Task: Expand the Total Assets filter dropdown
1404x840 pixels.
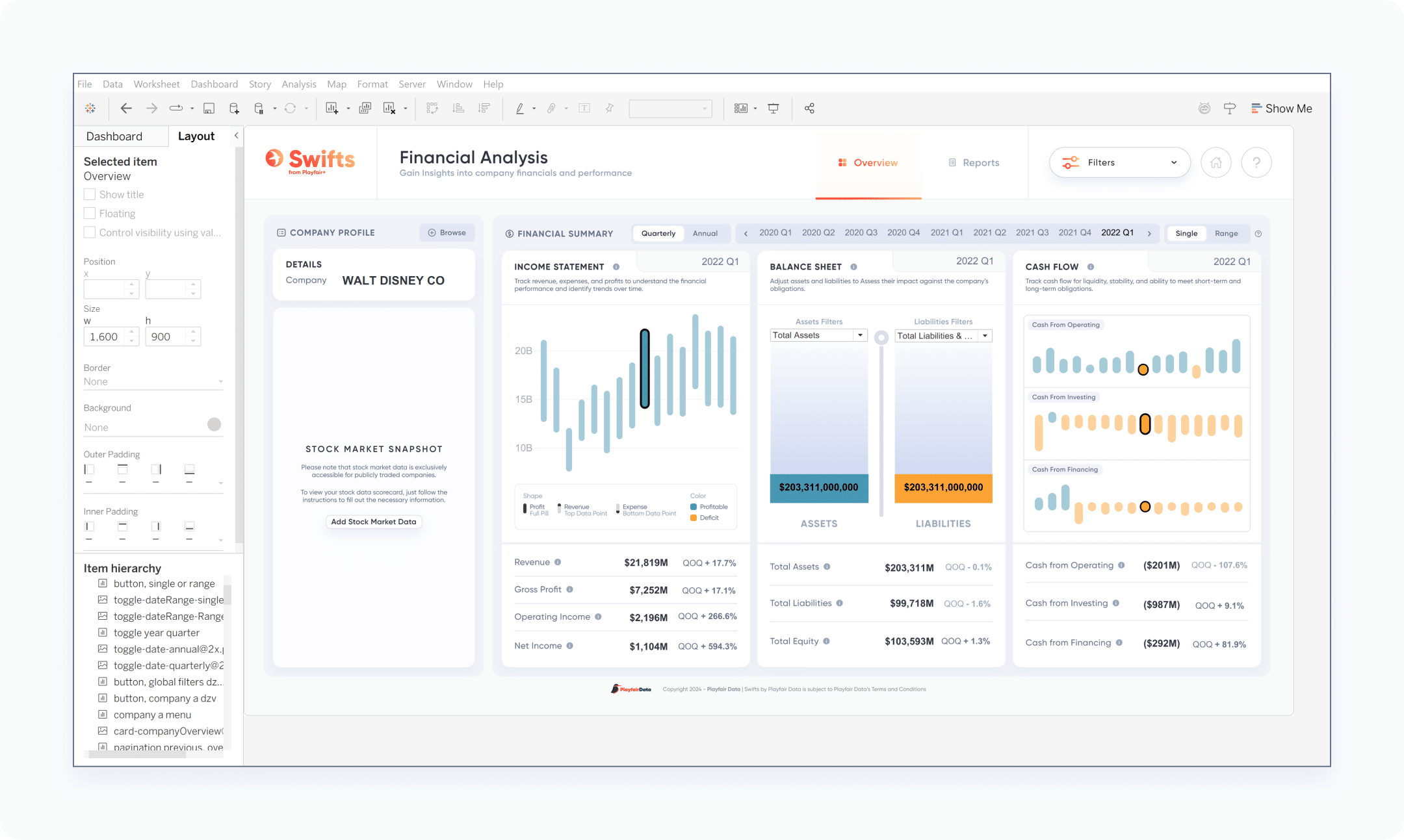Action: pyautogui.click(x=860, y=335)
